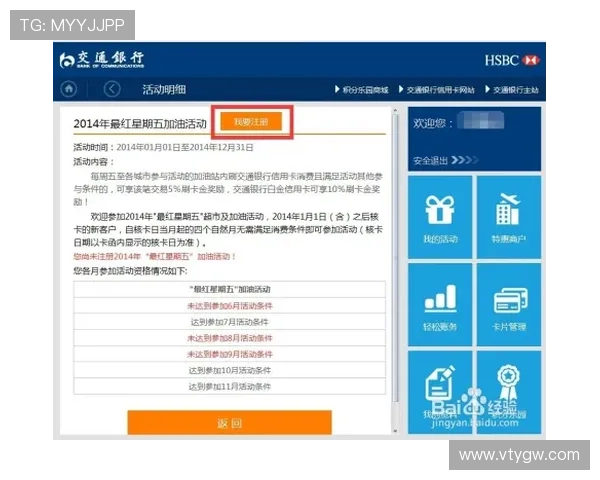Click the Bank of Communications logo

(x=102, y=60)
